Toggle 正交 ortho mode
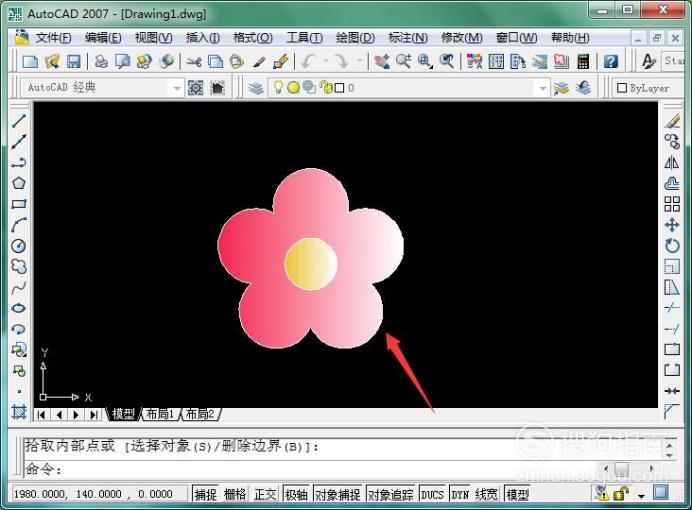Viewport: 692px width, 510px height. click(x=265, y=494)
